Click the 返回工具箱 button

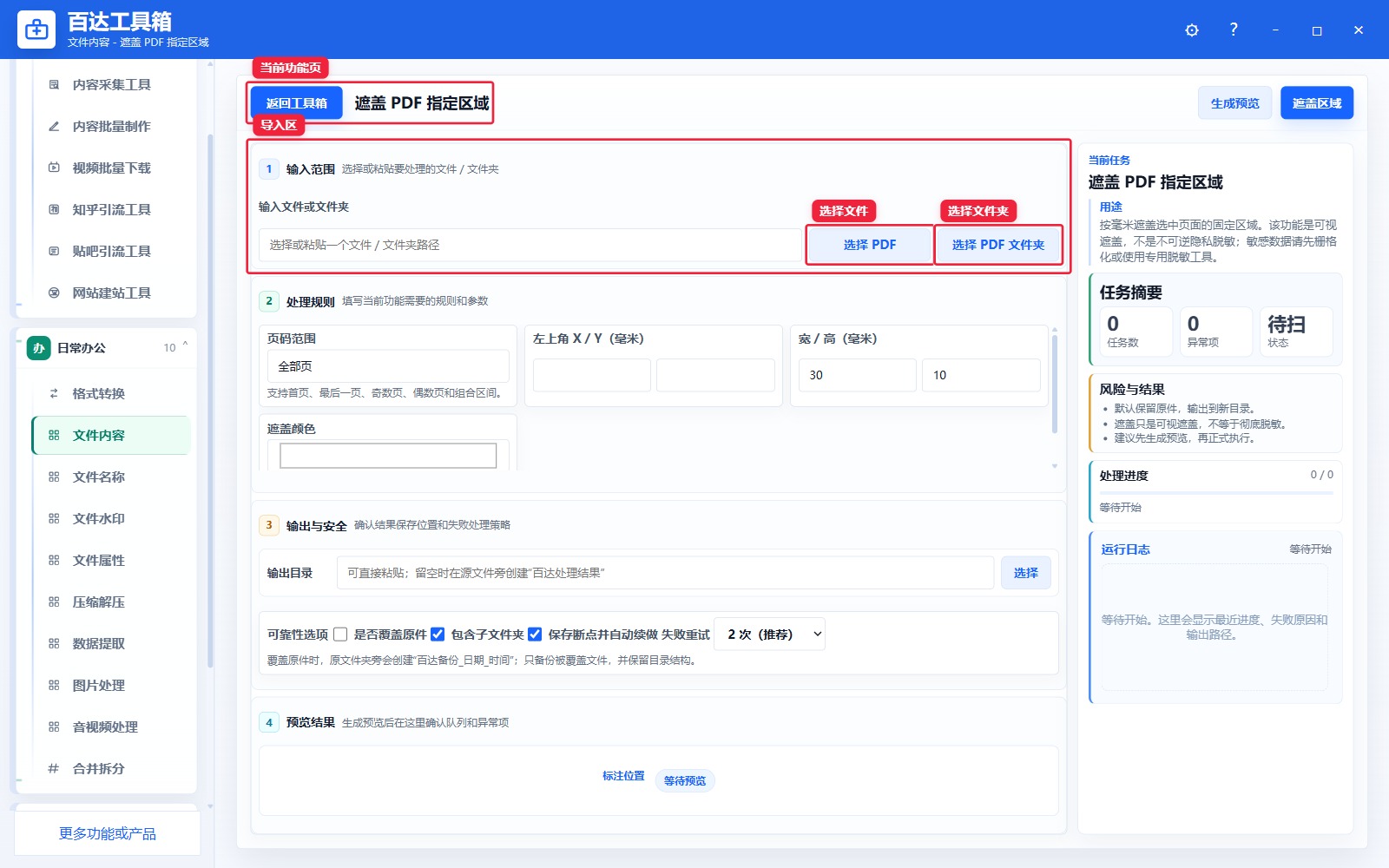(297, 102)
